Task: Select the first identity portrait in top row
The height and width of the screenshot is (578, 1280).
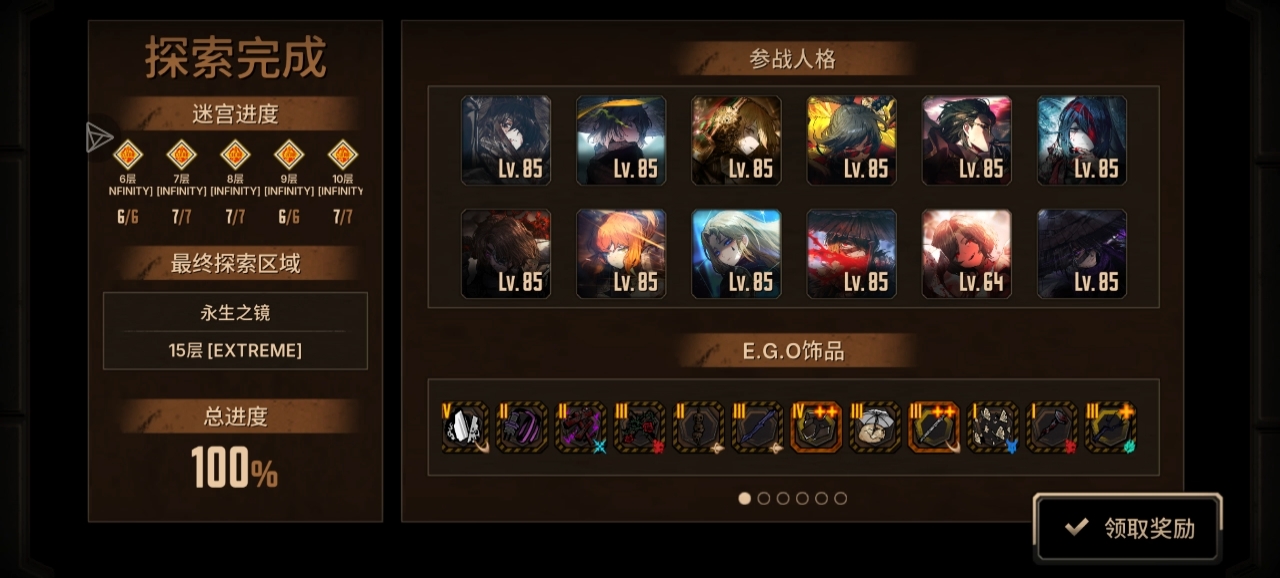Action: point(506,141)
